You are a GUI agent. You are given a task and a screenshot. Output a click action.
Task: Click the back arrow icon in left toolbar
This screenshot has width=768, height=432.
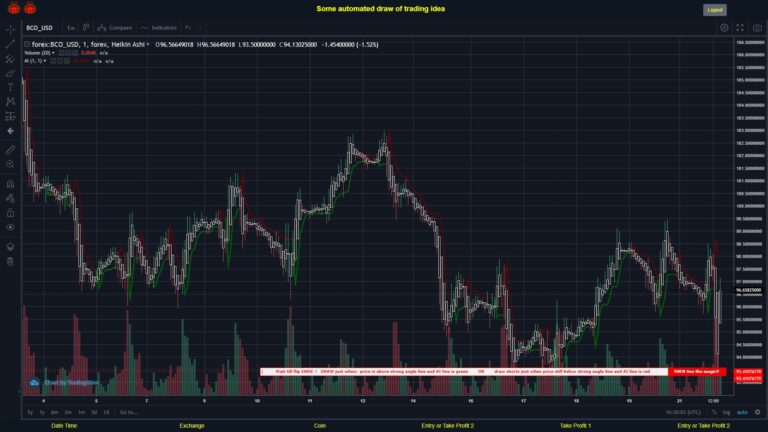[x=10, y=131]
